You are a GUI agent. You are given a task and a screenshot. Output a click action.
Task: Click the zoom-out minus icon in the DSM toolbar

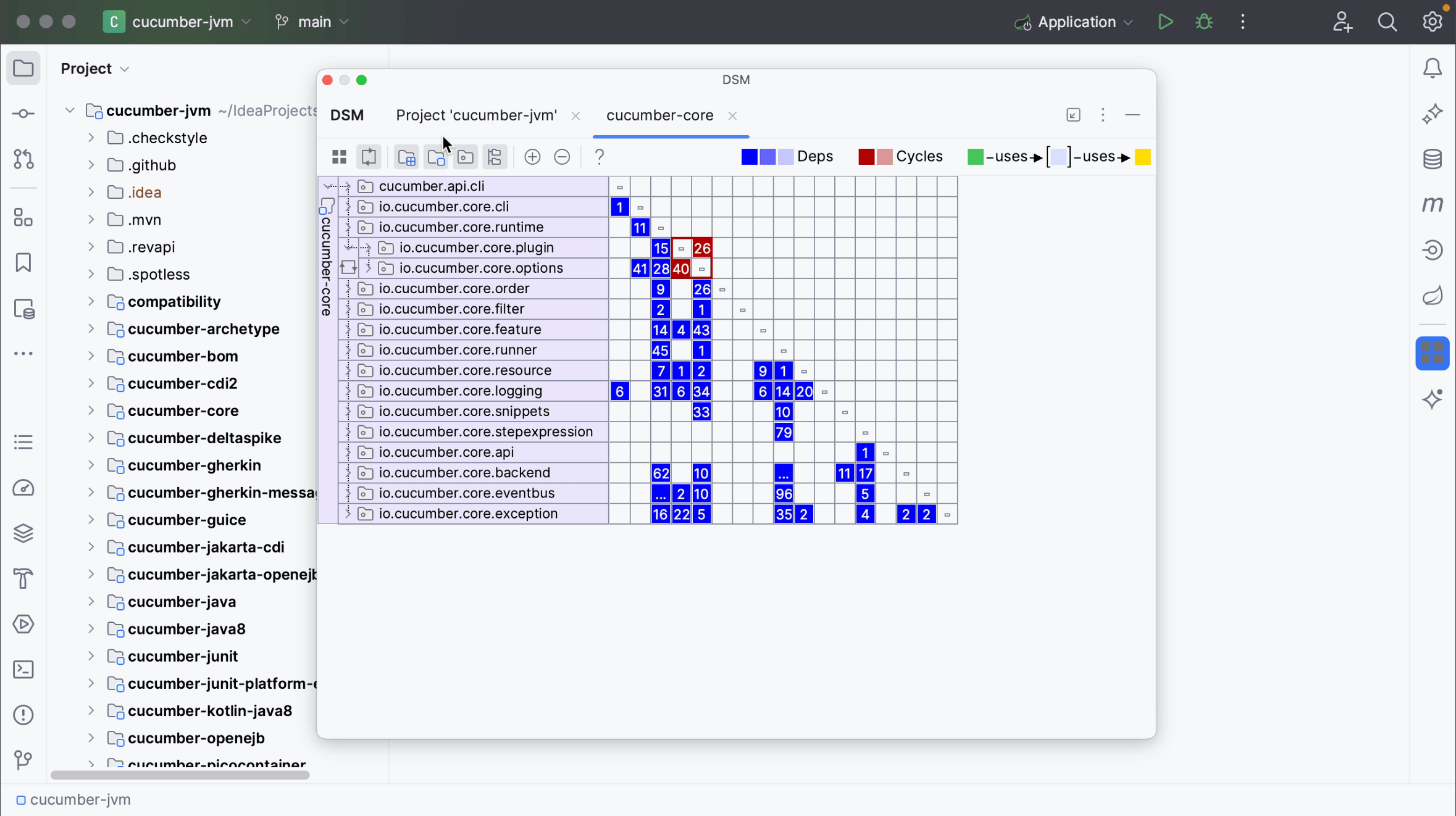tap(562, 157)
